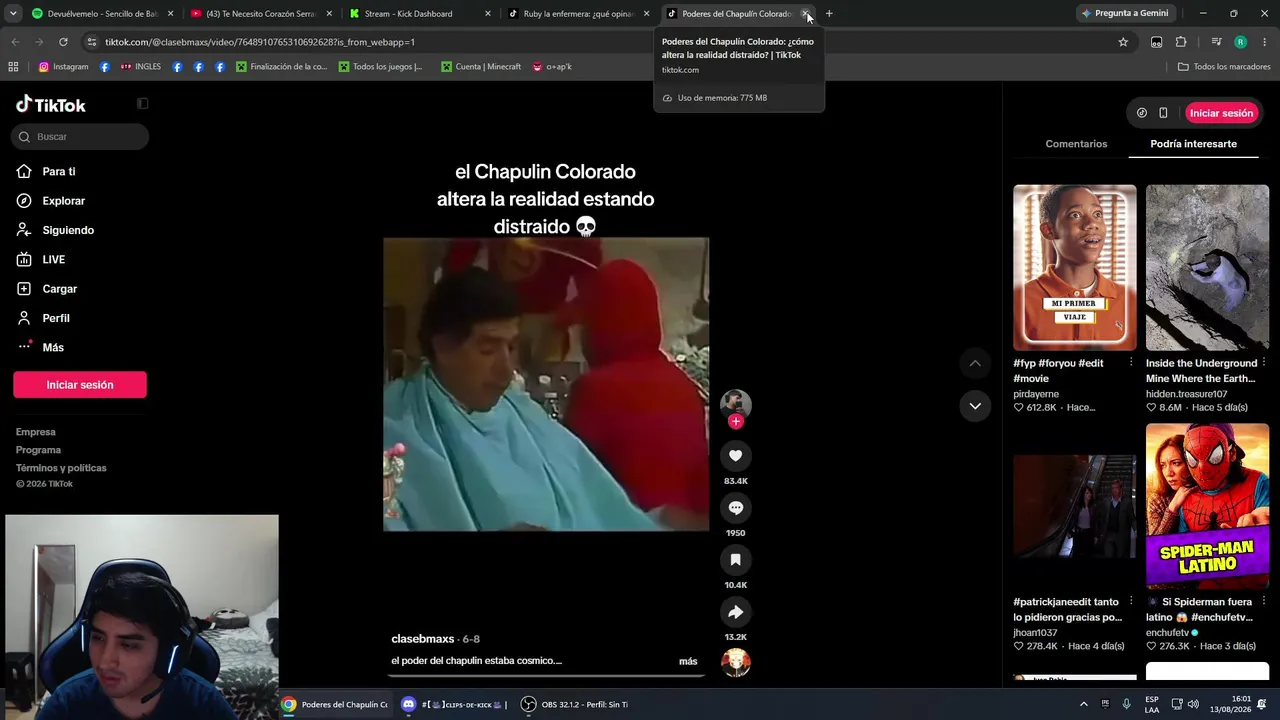Screen dimensions: 1280x720
Task: Open the Spider-Man Latino video thumbnail
Action: (x=1207, y=507)
